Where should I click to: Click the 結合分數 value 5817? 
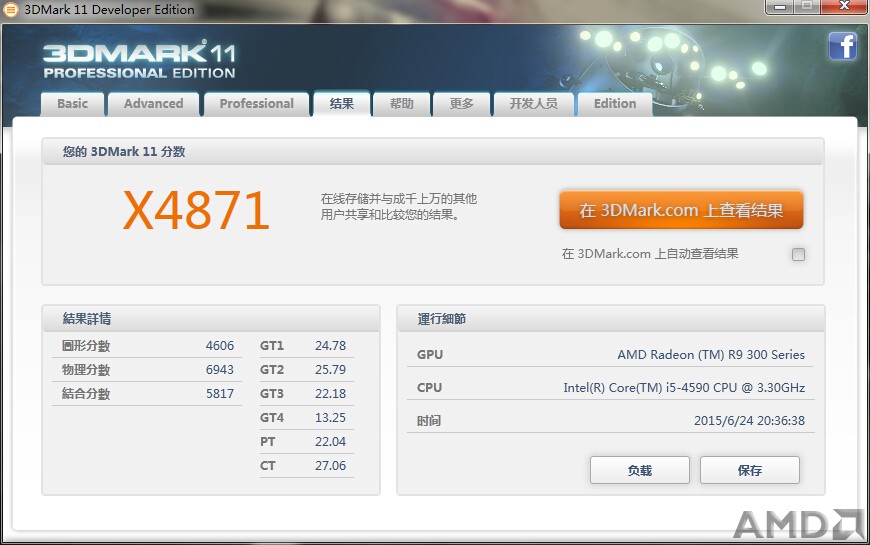tap(220, 393)
